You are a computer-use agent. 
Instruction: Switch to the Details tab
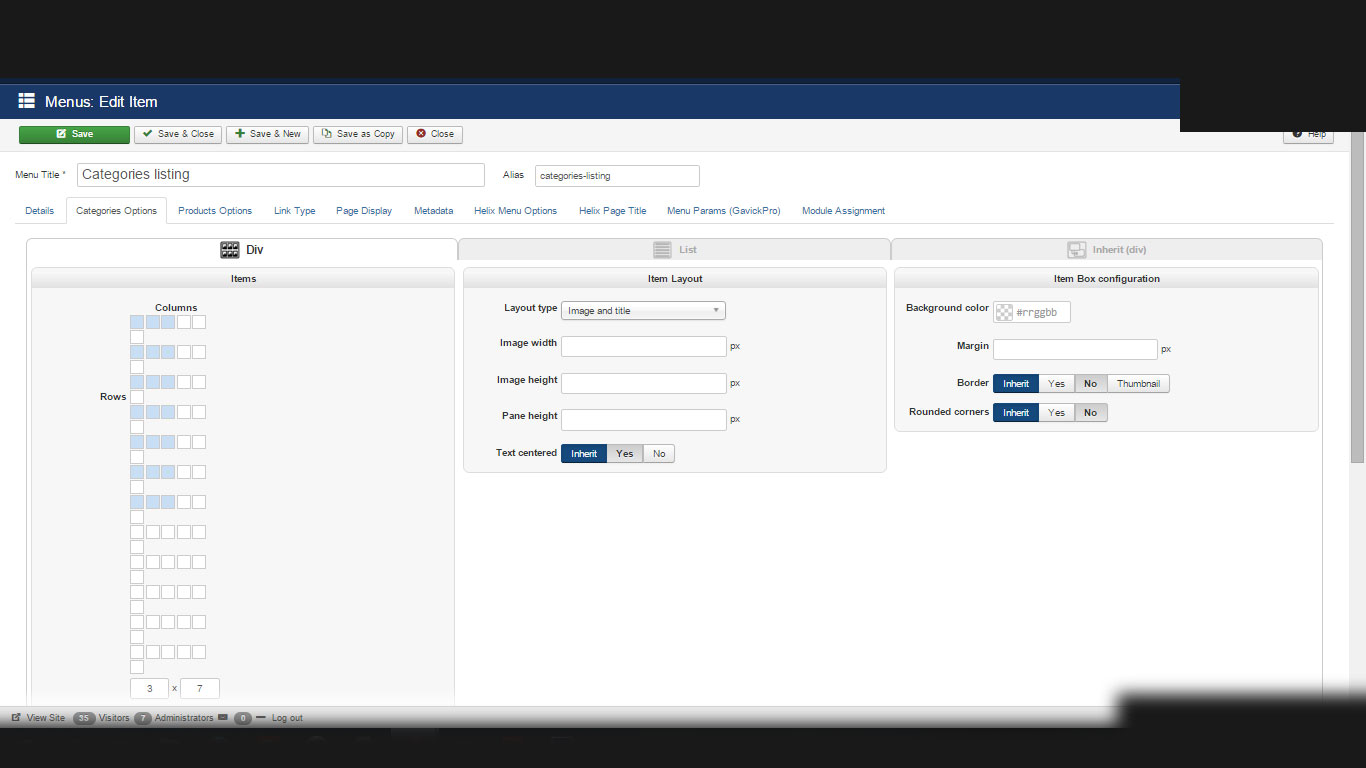[x=40, y=211]
